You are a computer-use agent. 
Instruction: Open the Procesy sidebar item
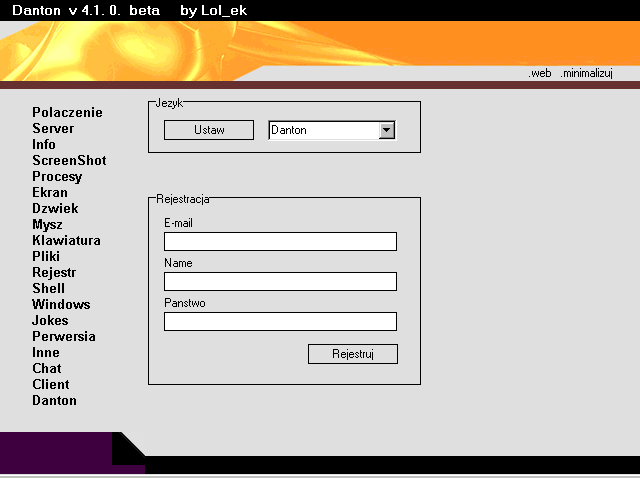pos(57,177)
